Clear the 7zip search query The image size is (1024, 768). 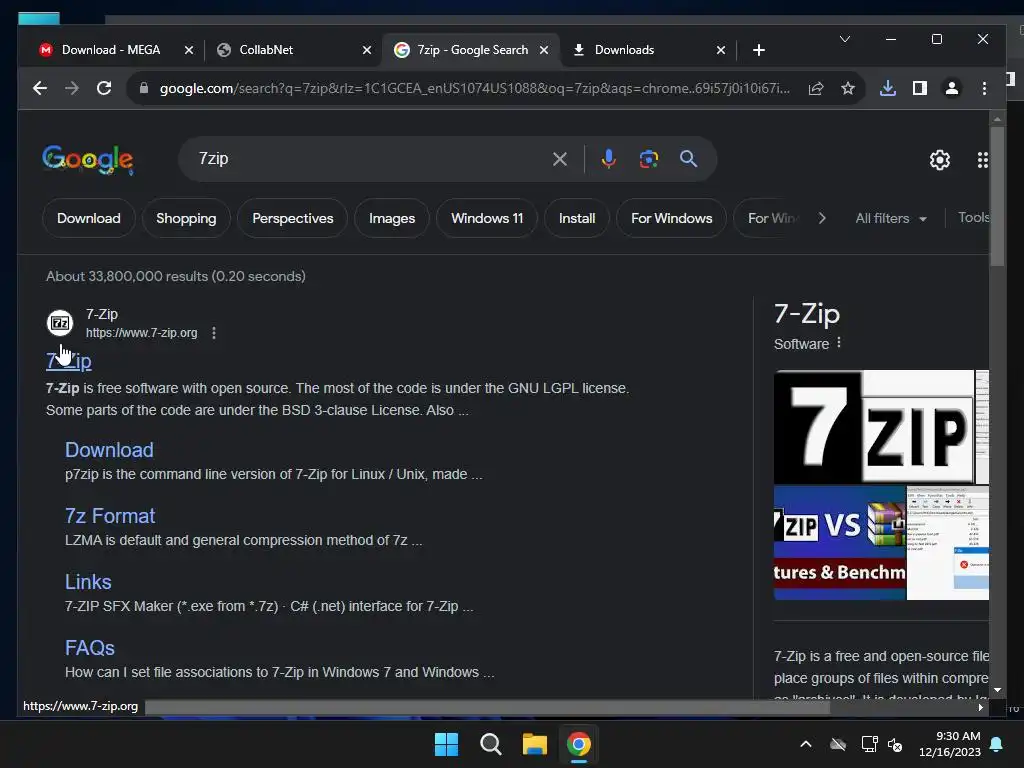point(560,159)
